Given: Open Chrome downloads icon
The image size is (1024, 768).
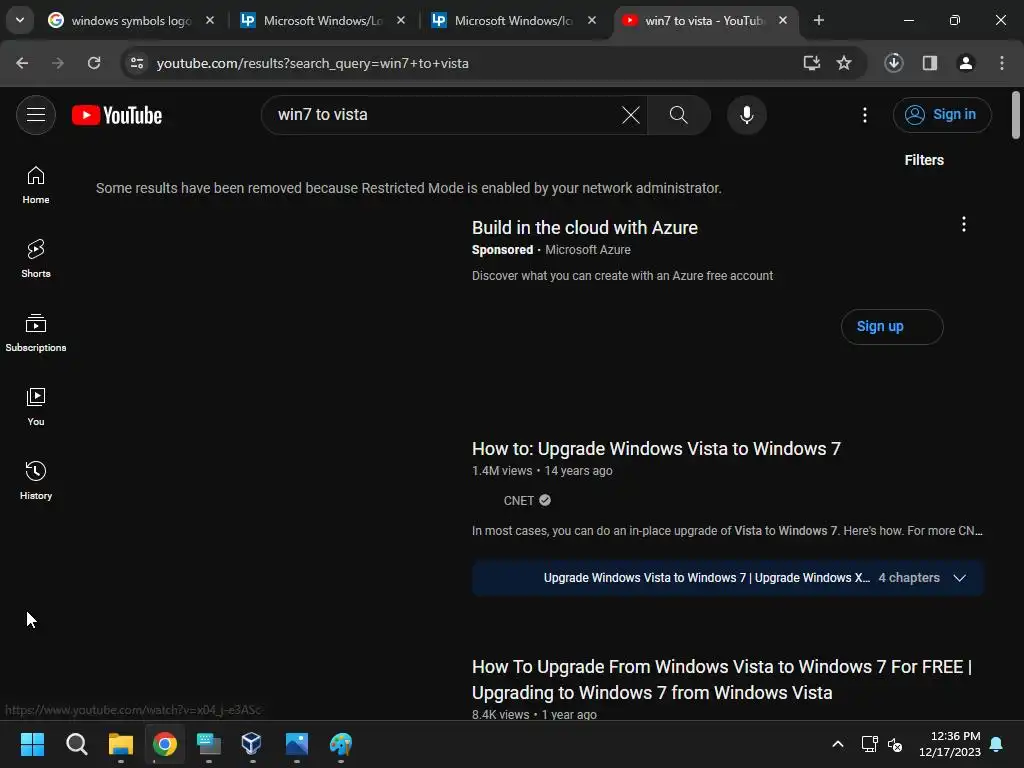Looking at the screenshot, I should (x=894, y=63).
